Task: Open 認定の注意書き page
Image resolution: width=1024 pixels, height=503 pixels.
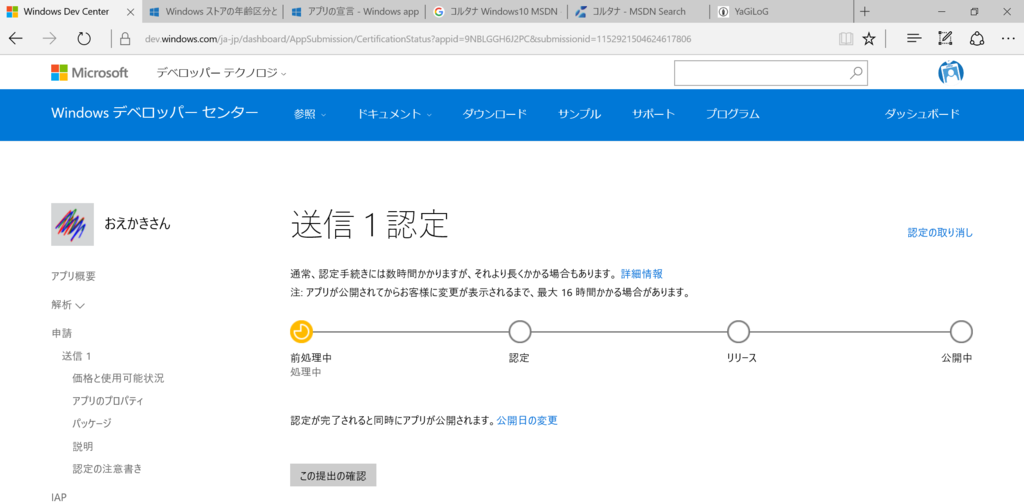Action: 107,469
